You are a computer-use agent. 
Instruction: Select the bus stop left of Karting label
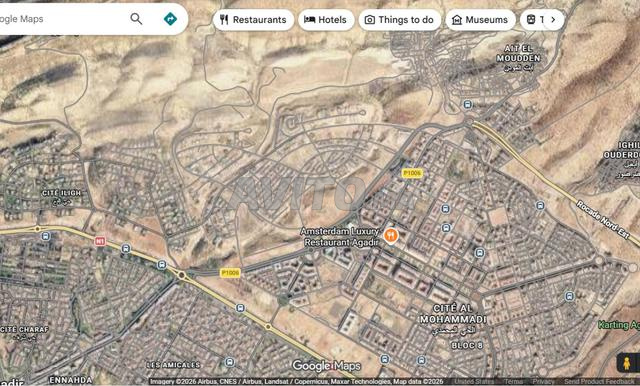click(x=570, y=295)
